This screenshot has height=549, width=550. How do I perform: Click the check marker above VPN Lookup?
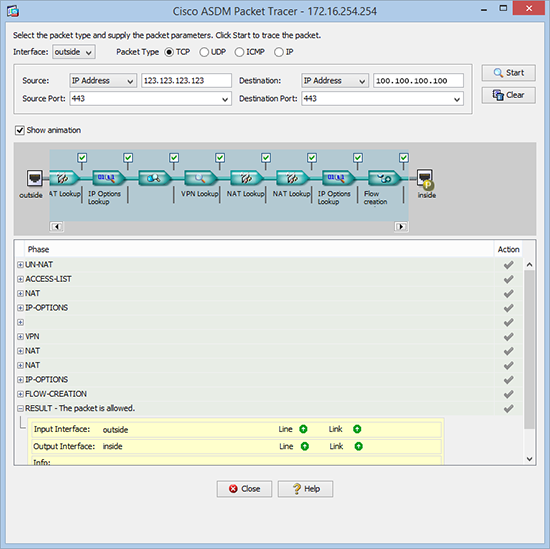[220, 158]
